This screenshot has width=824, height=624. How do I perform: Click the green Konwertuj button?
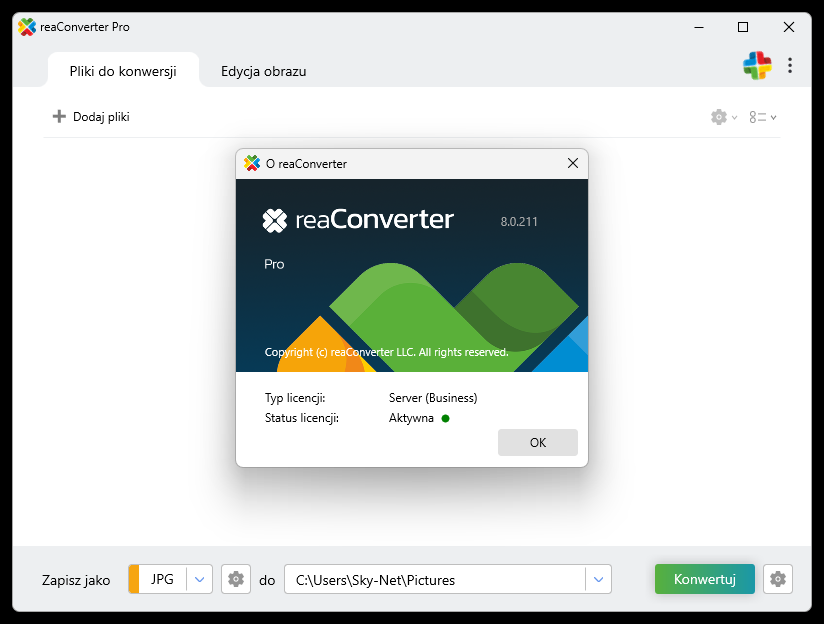click(x=705, y=579)
